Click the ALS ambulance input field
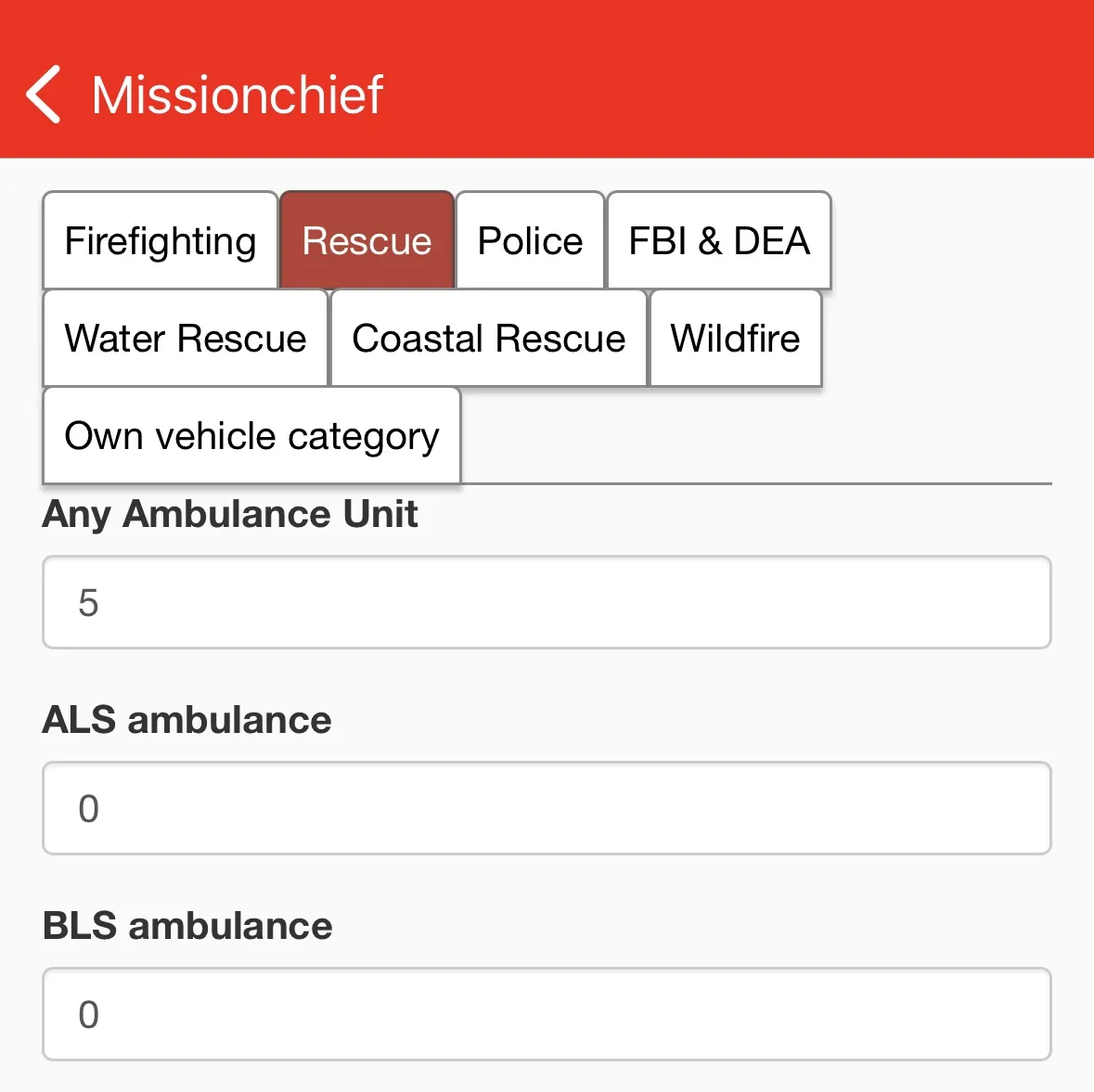This screenshot has width=1094, height=1092. [x=547, y=808]
